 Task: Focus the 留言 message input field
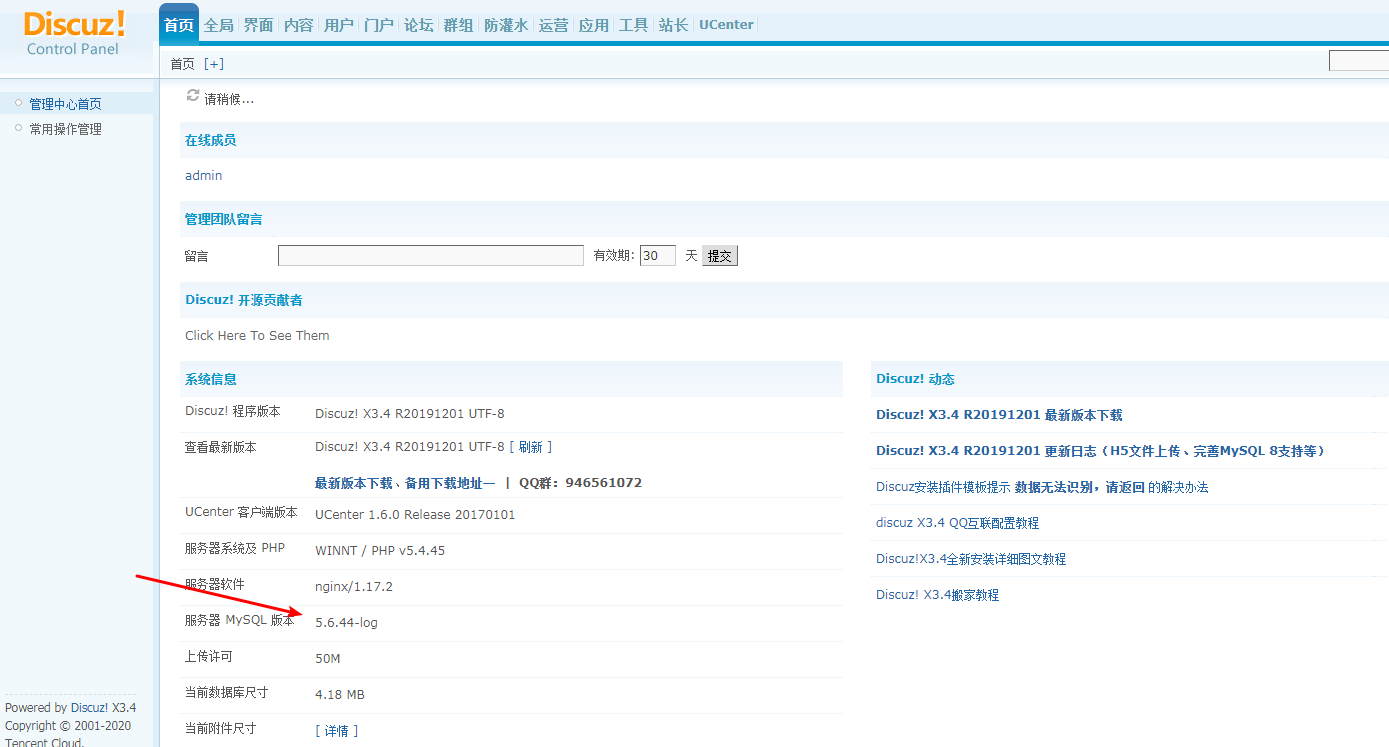(x=431, y=256)
